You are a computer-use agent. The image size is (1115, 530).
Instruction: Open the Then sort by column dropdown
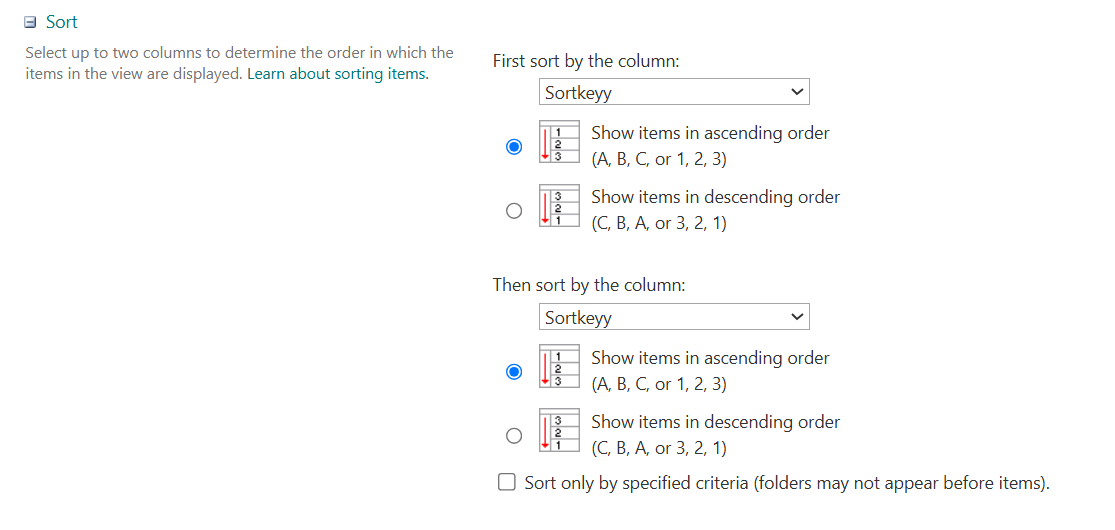click(x=673, y=317)
